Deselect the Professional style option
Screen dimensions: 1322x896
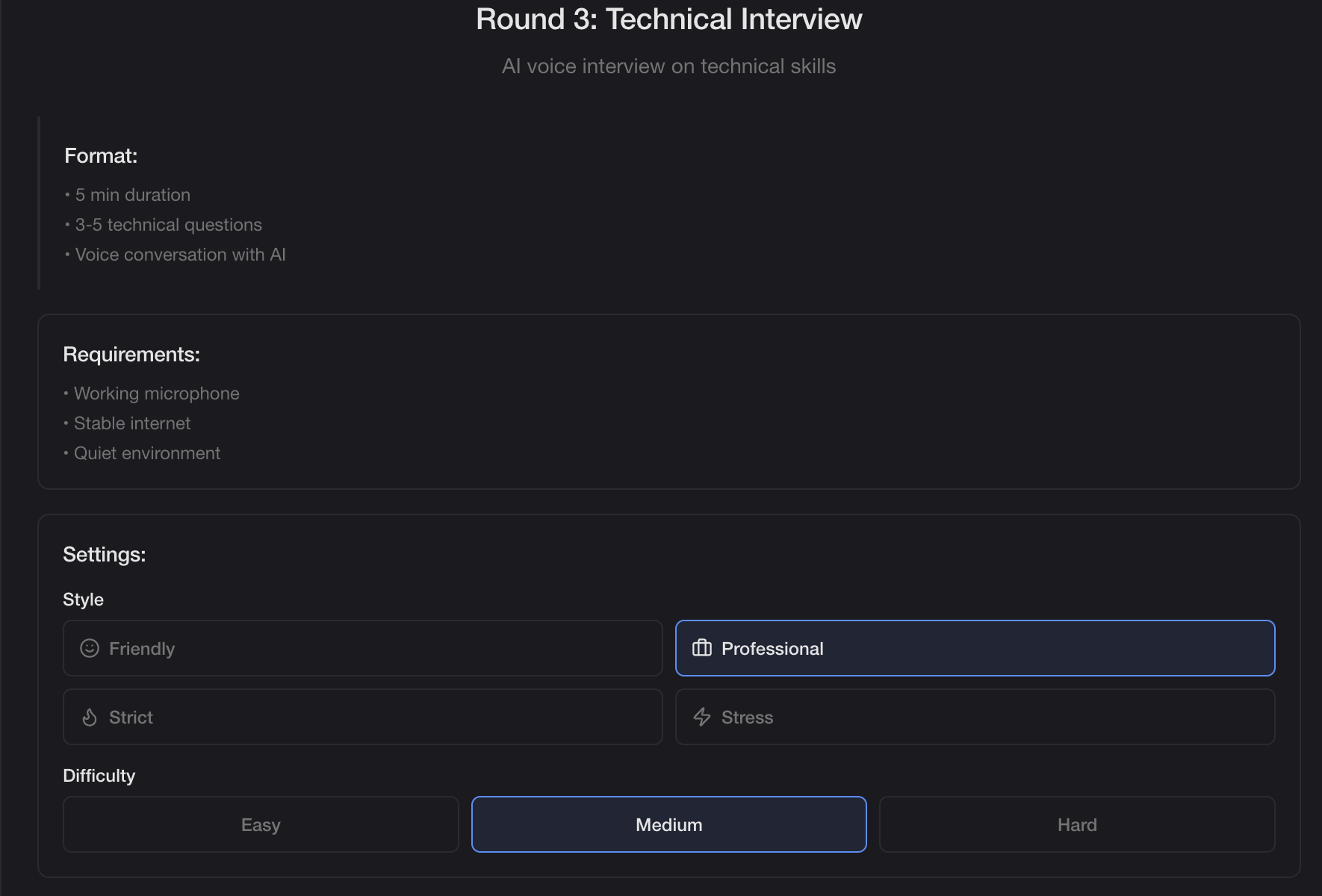[x=975, y=648]
